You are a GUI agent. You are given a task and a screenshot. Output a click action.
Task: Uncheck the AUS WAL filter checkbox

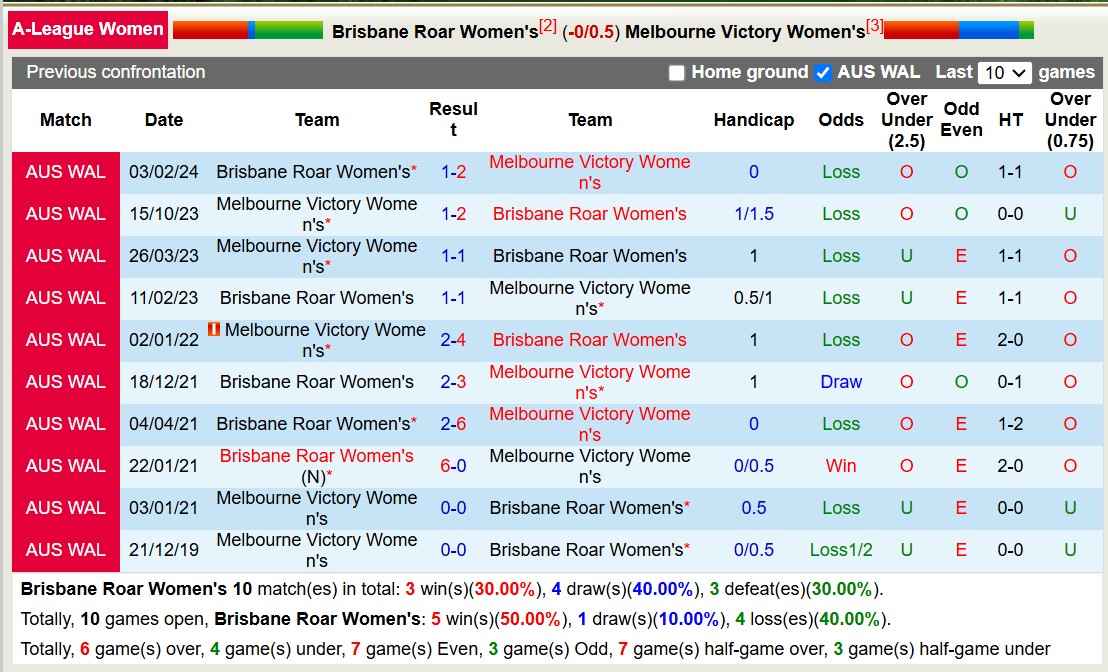[x=824, y=72]
